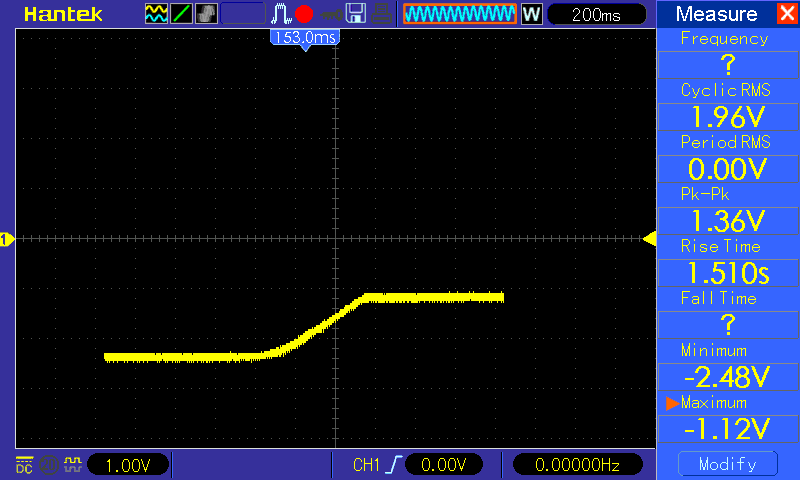Select the Cyclic RMS measurement label

coord(726,90)
